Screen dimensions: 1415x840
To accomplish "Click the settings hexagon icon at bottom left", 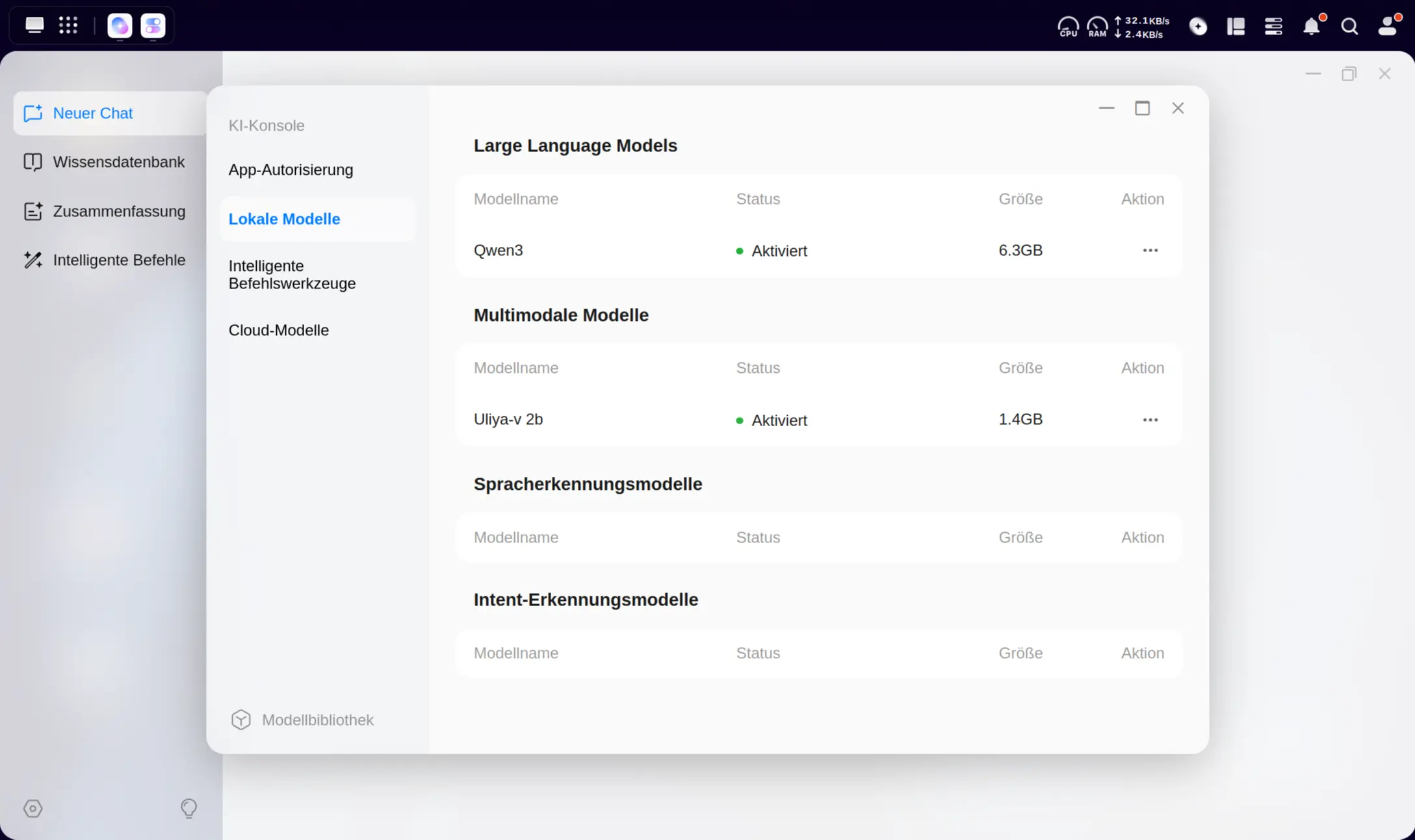I will coord(33,809).
